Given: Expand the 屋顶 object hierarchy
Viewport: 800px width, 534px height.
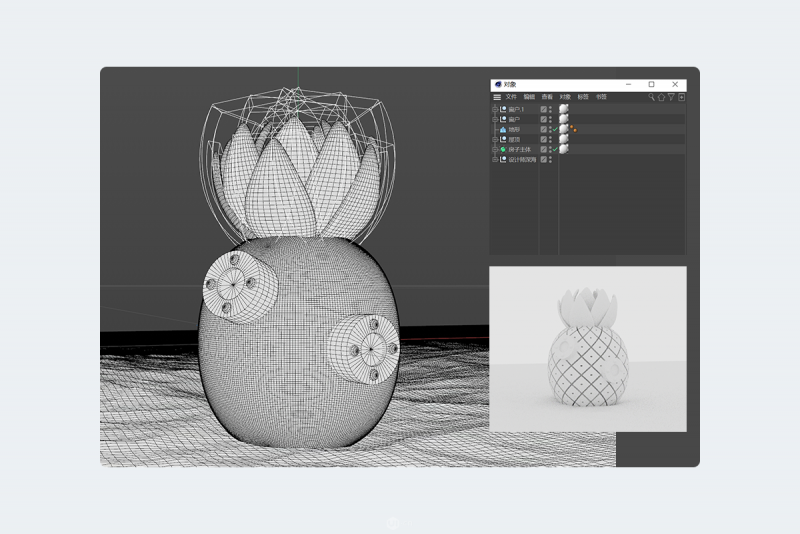Looking at the screenshot, I should tap(494, 139).
